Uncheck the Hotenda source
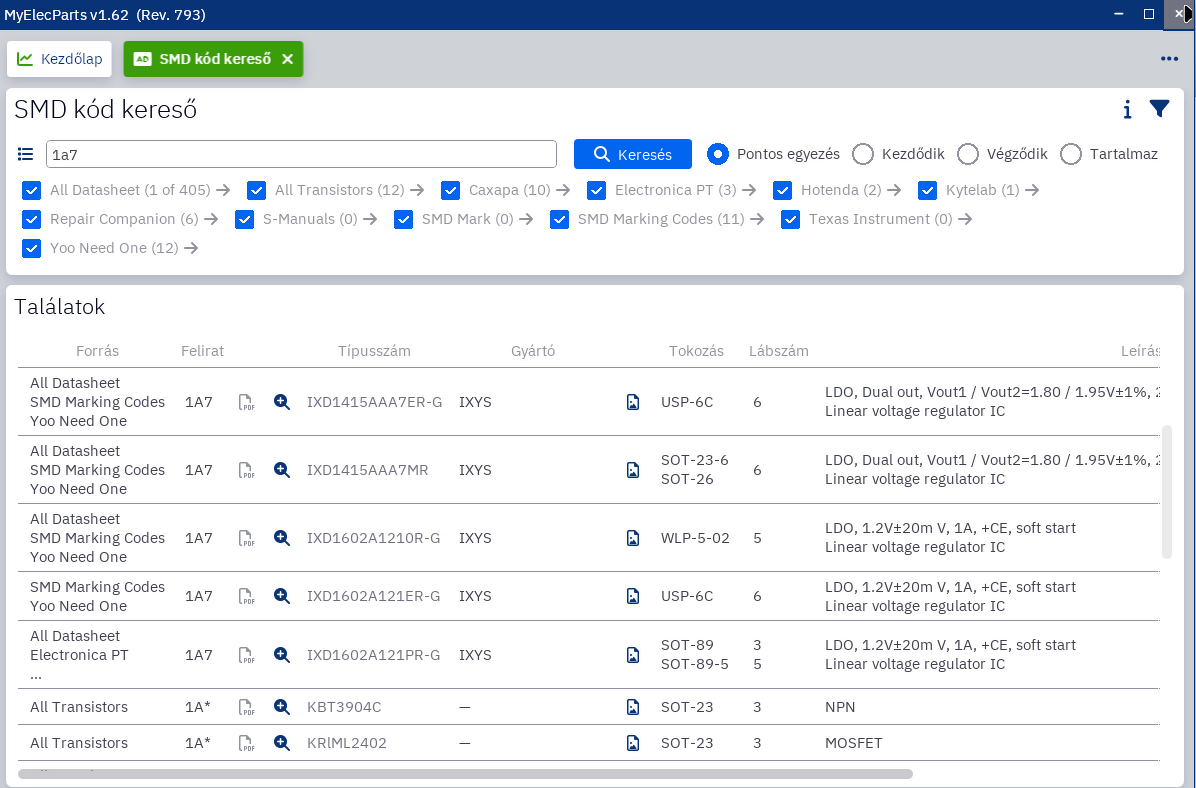This screenshot has height=788, width=1196. [x=783, y=190]
